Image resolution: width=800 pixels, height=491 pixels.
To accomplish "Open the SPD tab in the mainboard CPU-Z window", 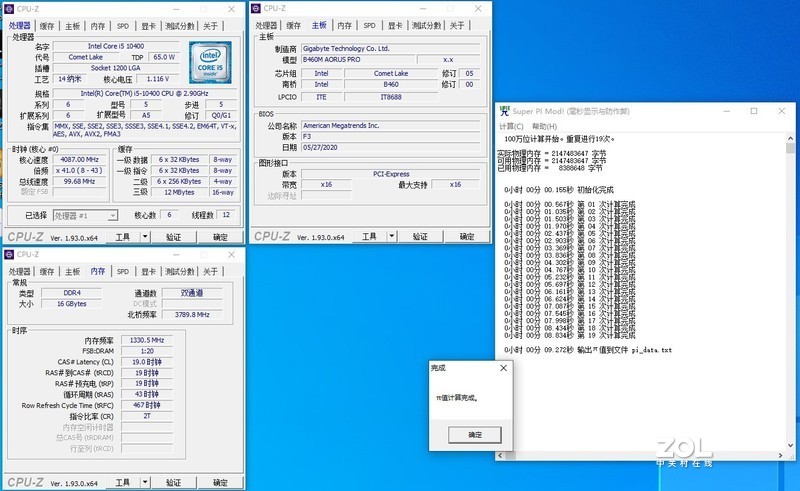I will (369, 26).
